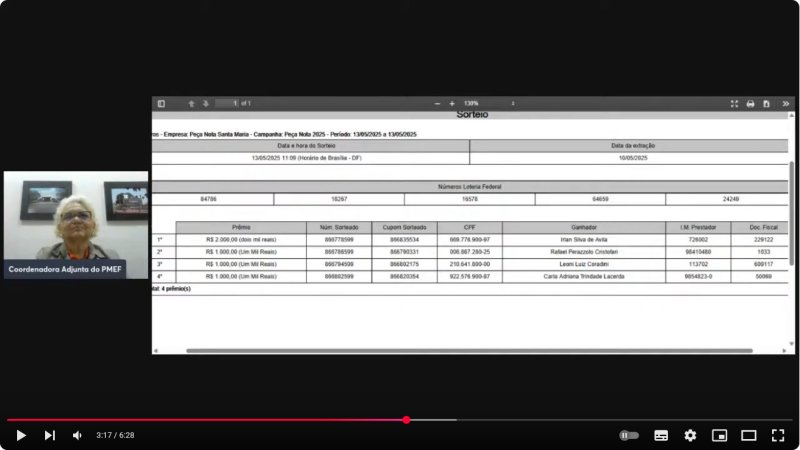Select winner name Rafael Perazzolo Cristofari
The height and width of the screenshot is (450, 800).
(584, 252)
